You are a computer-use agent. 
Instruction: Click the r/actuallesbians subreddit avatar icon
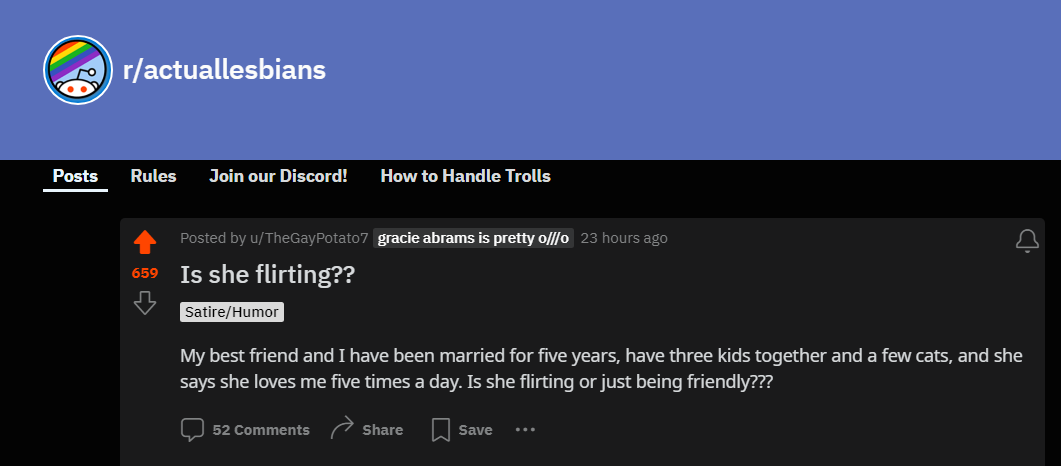click(x=77, y=70)
